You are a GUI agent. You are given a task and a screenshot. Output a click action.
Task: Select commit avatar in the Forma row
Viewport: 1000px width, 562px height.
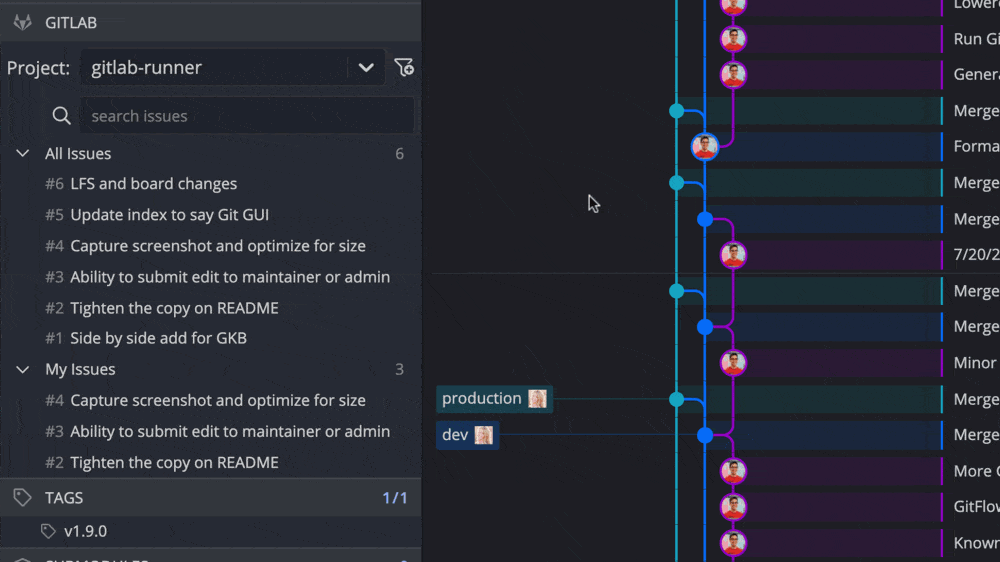point(705,147)
